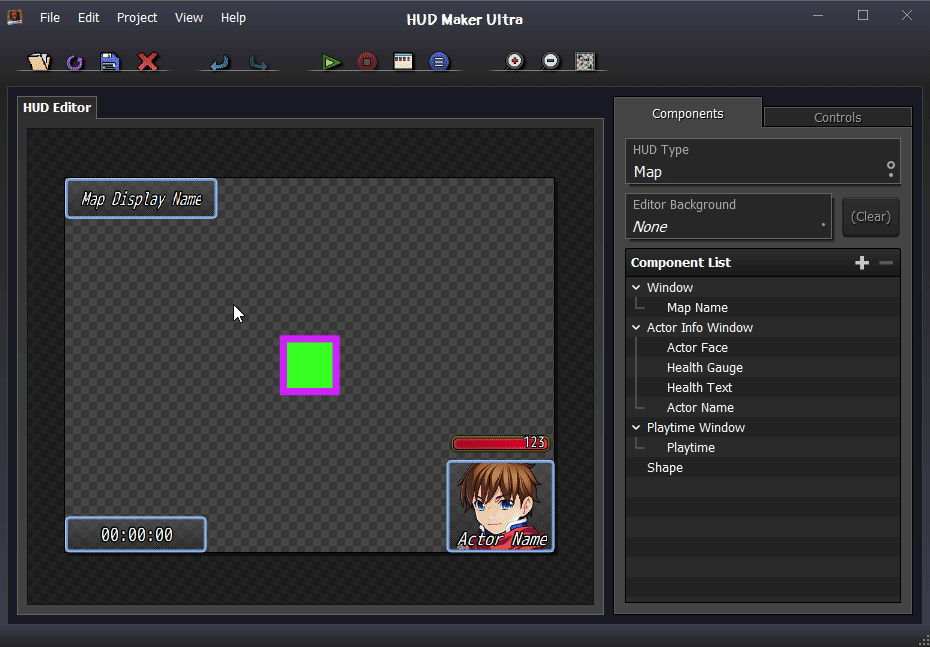Collapse the Playtime Window tree node
Screen dimensions: 930x647
(x=636, y=428)
